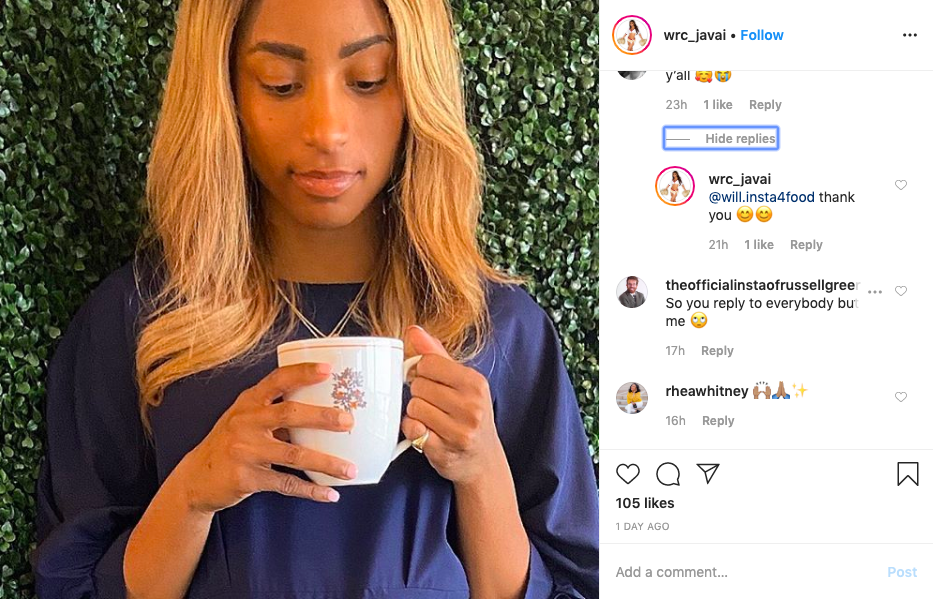Save post with bookmark icon
Screen dimensions: 933x599
pyautogui.click(x=907, y=474)
